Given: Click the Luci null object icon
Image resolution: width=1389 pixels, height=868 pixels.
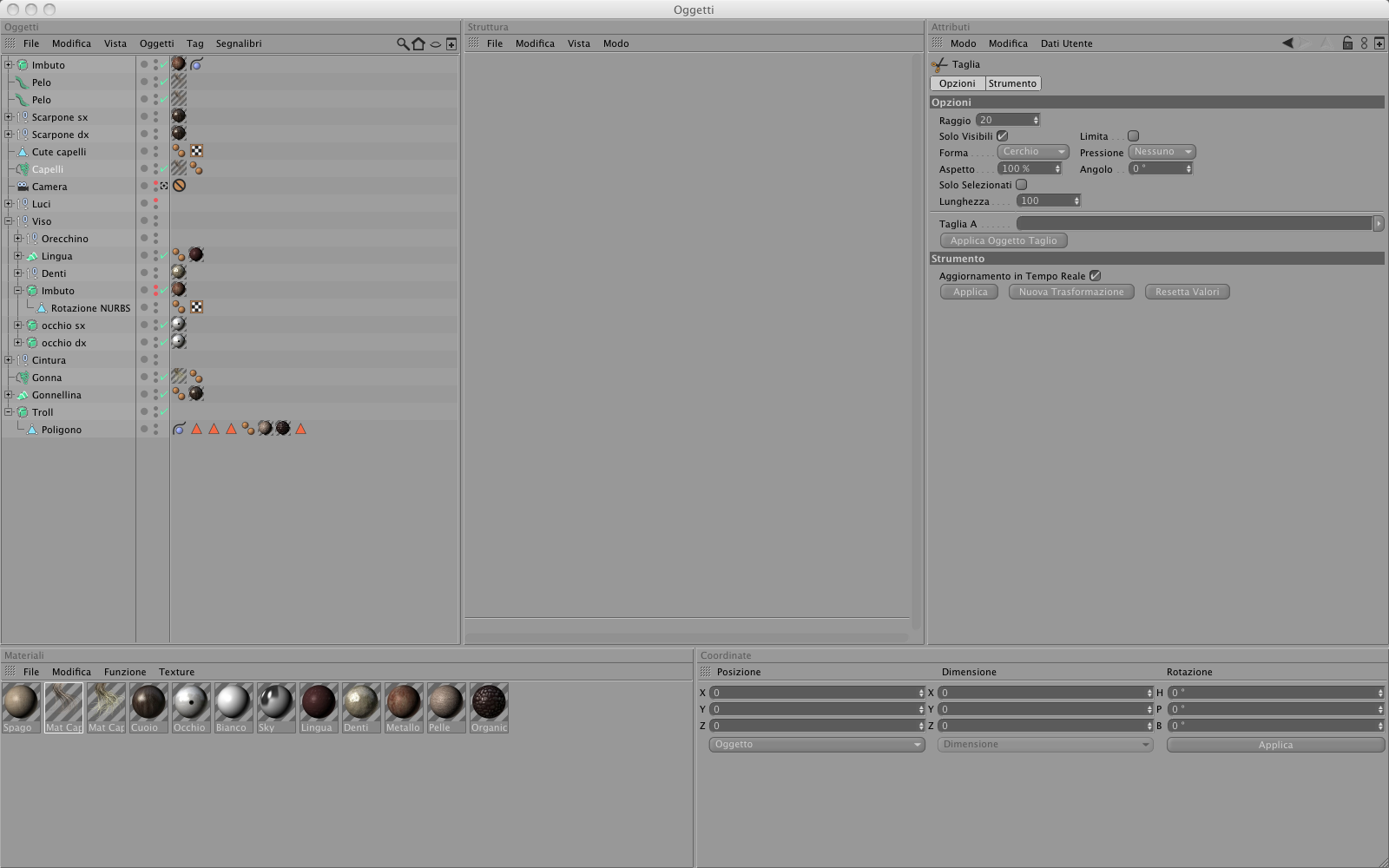Looking at the screenshot, I should point(23,204).
